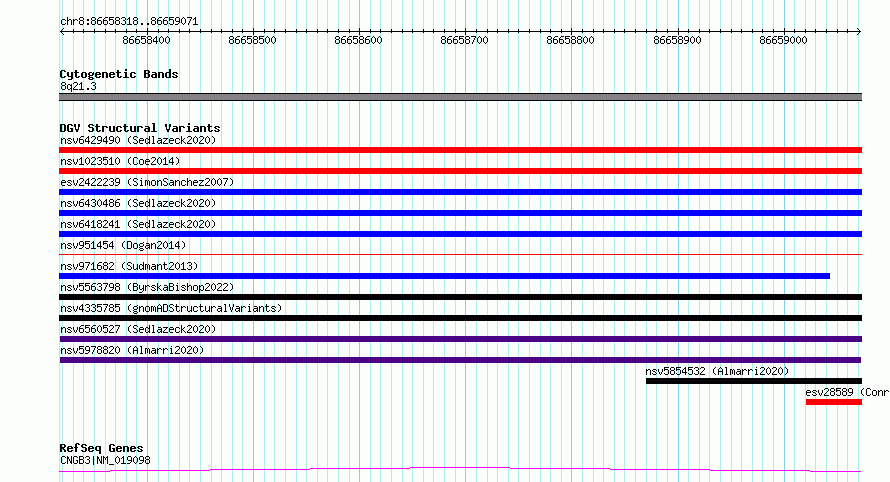Click ruler tick label 86659000

(783, 40)
